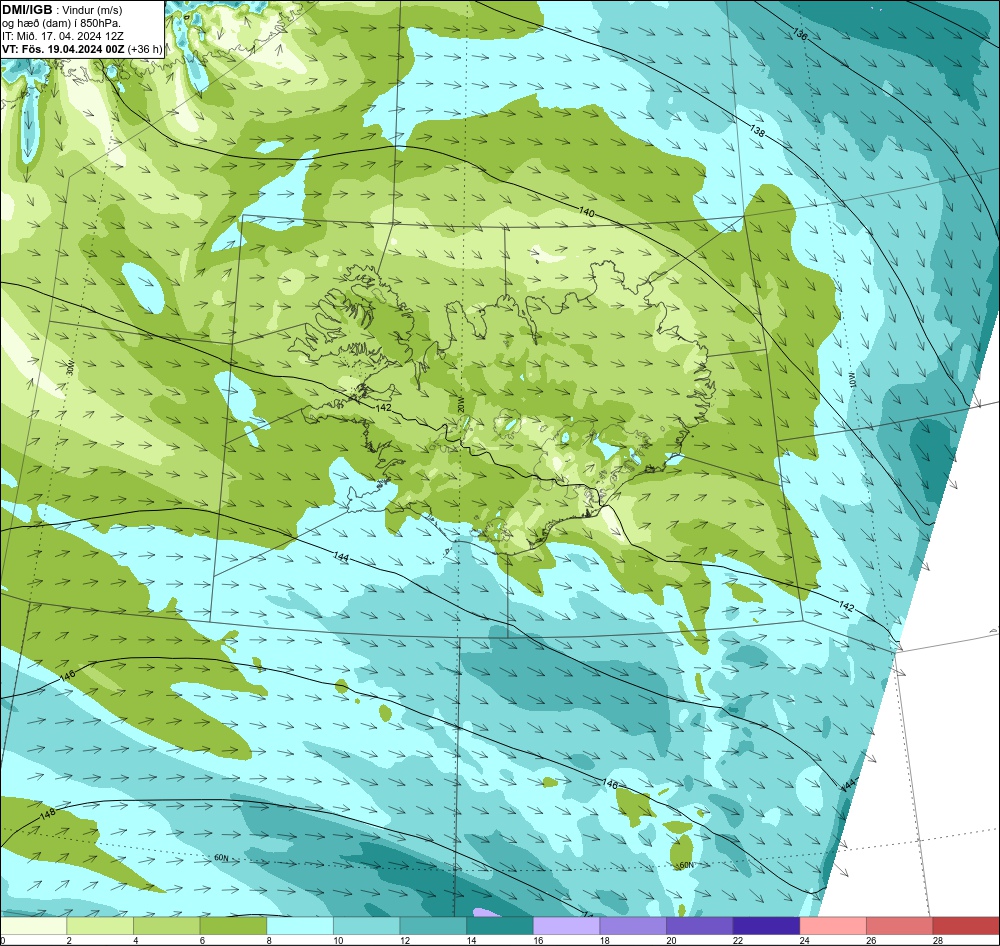The height and width of the screenshot is (946, 1000).
Task: Click the '10W' longitude label
Action: 853,381
